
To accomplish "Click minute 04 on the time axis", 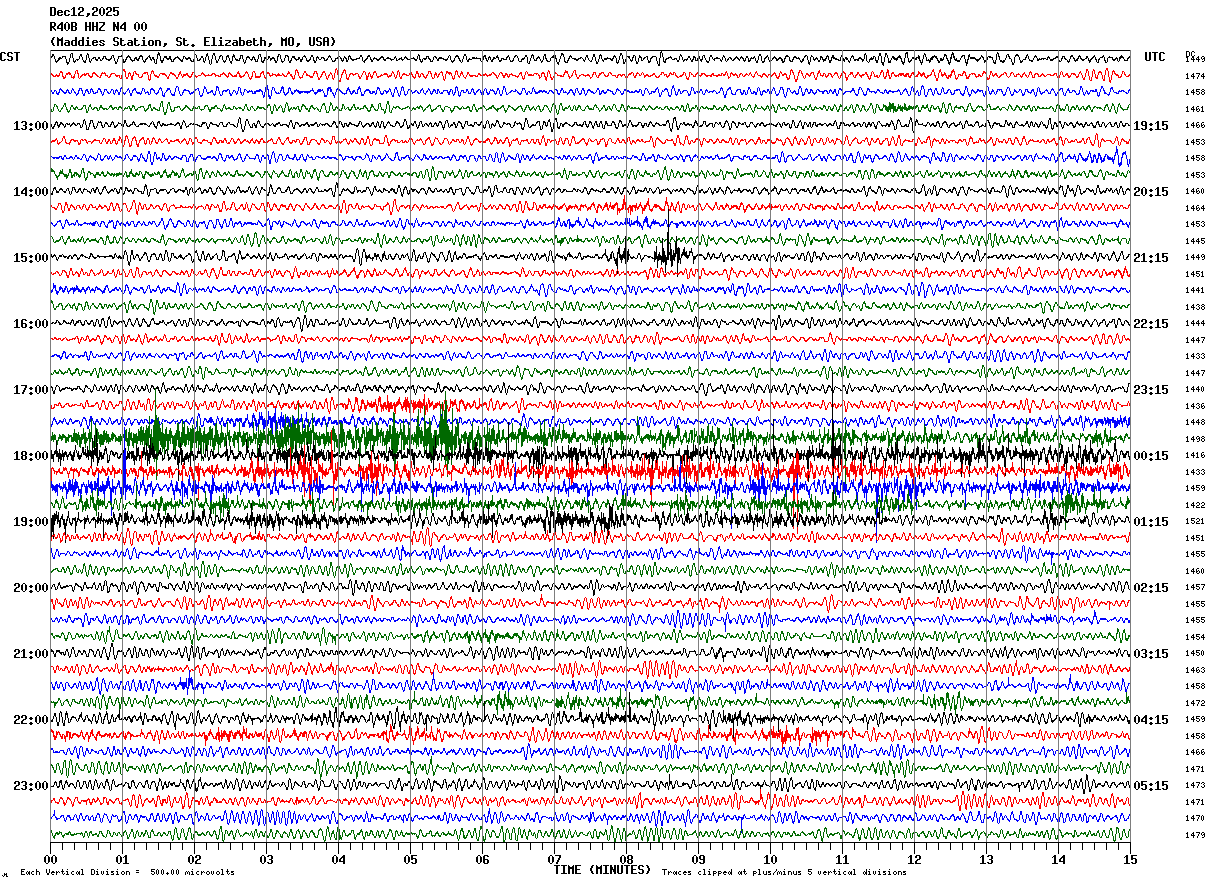I will pos(338,859).
